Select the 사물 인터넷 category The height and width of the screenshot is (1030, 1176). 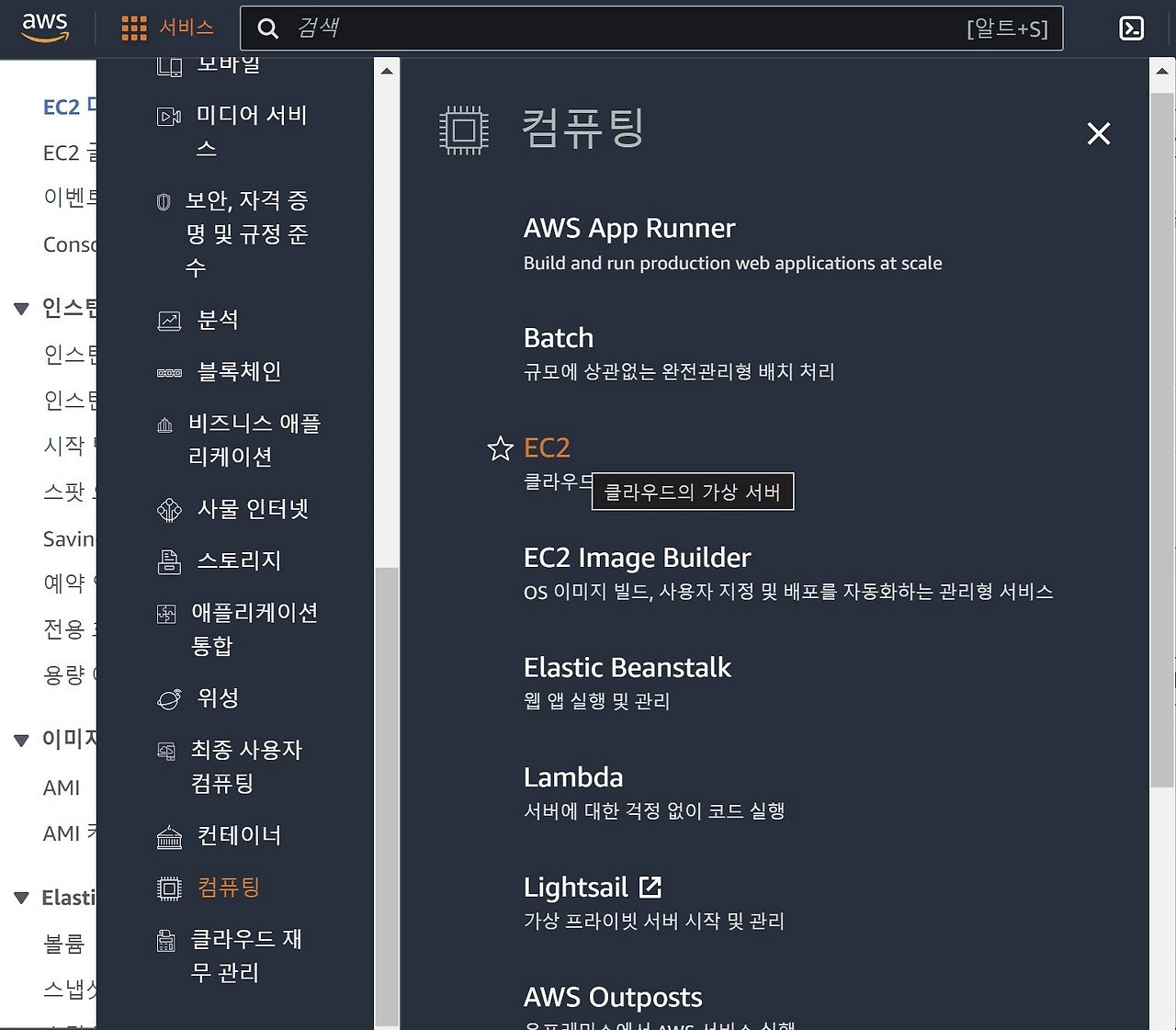click(x=253, y=509)
